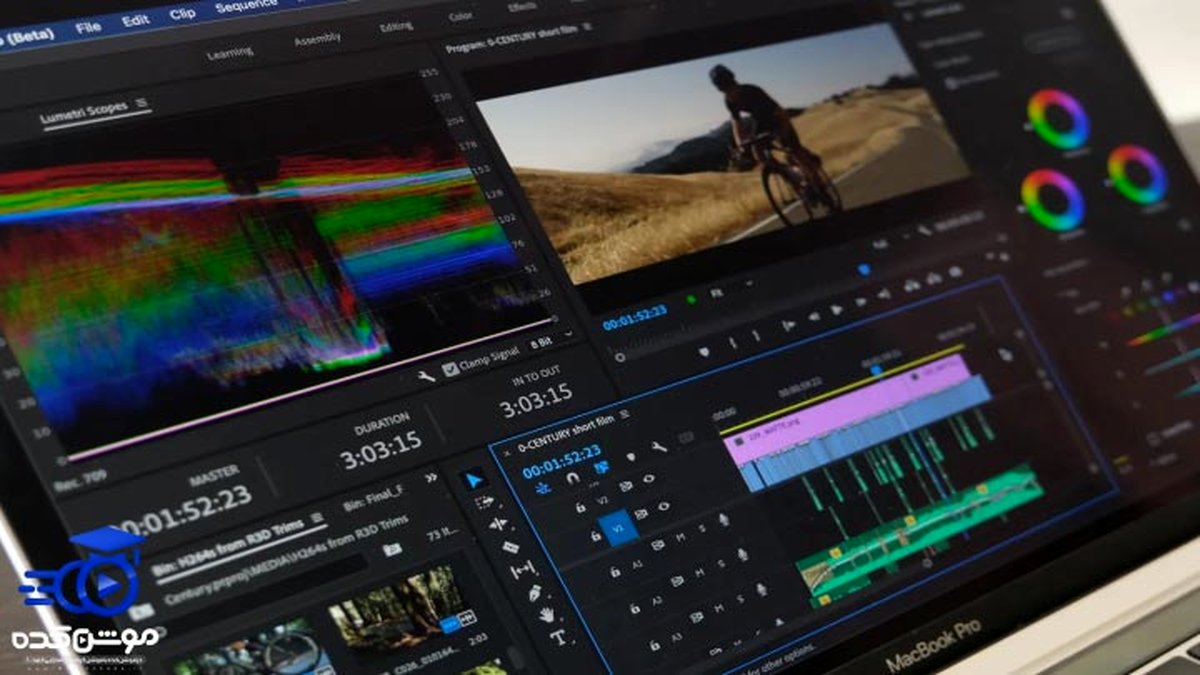Switch to the Color workspace tab
The image size is (1200, 675).
coord(461,17)
